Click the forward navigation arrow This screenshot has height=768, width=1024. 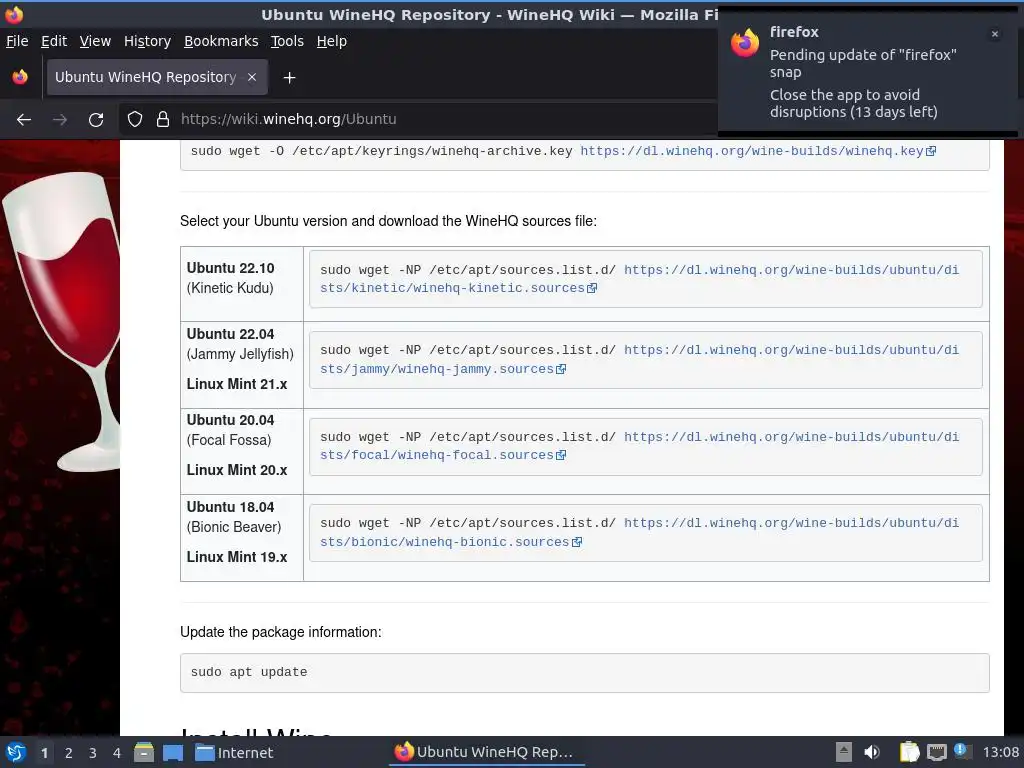pyautogui.click(x=60, y=120)
